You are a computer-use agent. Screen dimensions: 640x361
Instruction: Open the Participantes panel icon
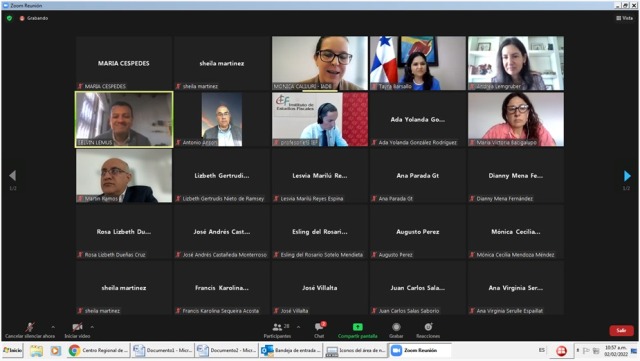[x=278, y=327]
